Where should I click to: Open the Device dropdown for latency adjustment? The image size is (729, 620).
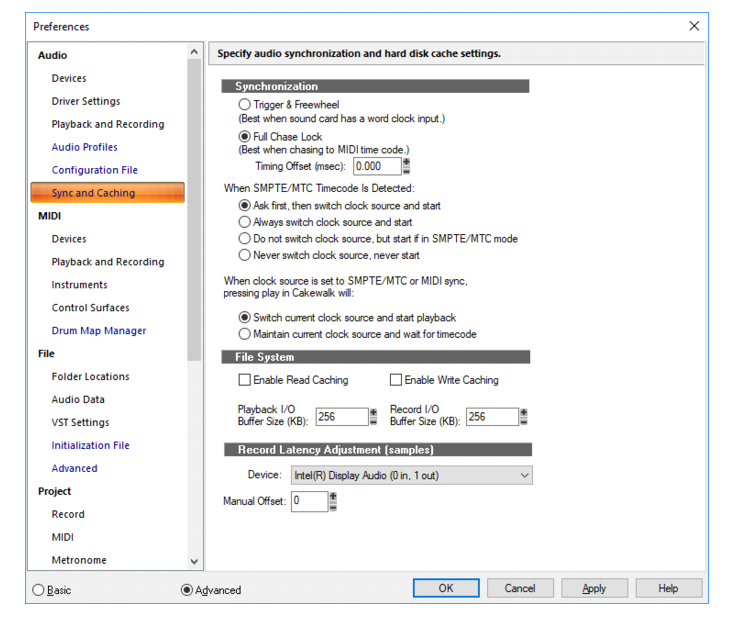coord(411,475)
